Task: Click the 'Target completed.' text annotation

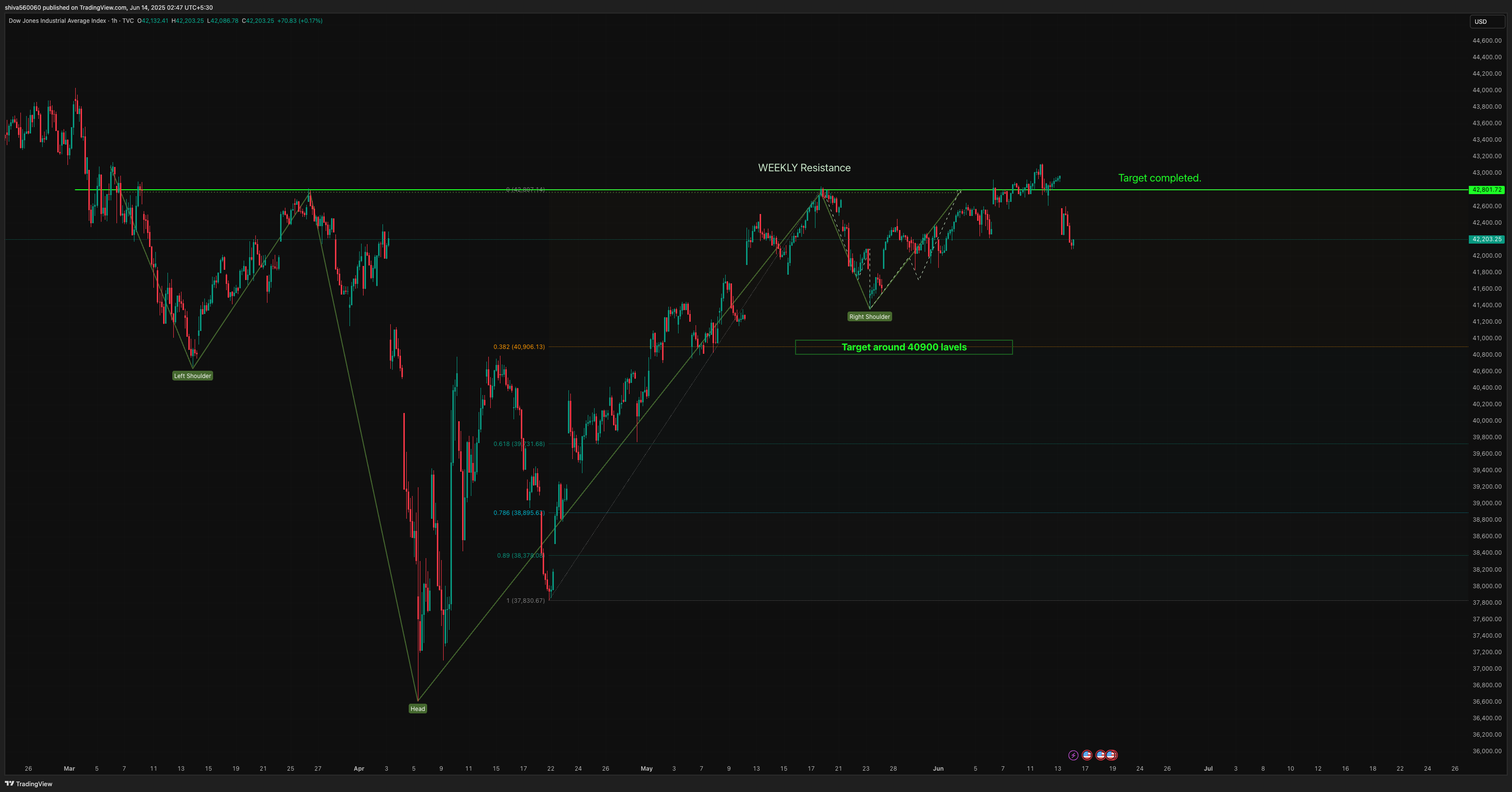Action: 1159,178
